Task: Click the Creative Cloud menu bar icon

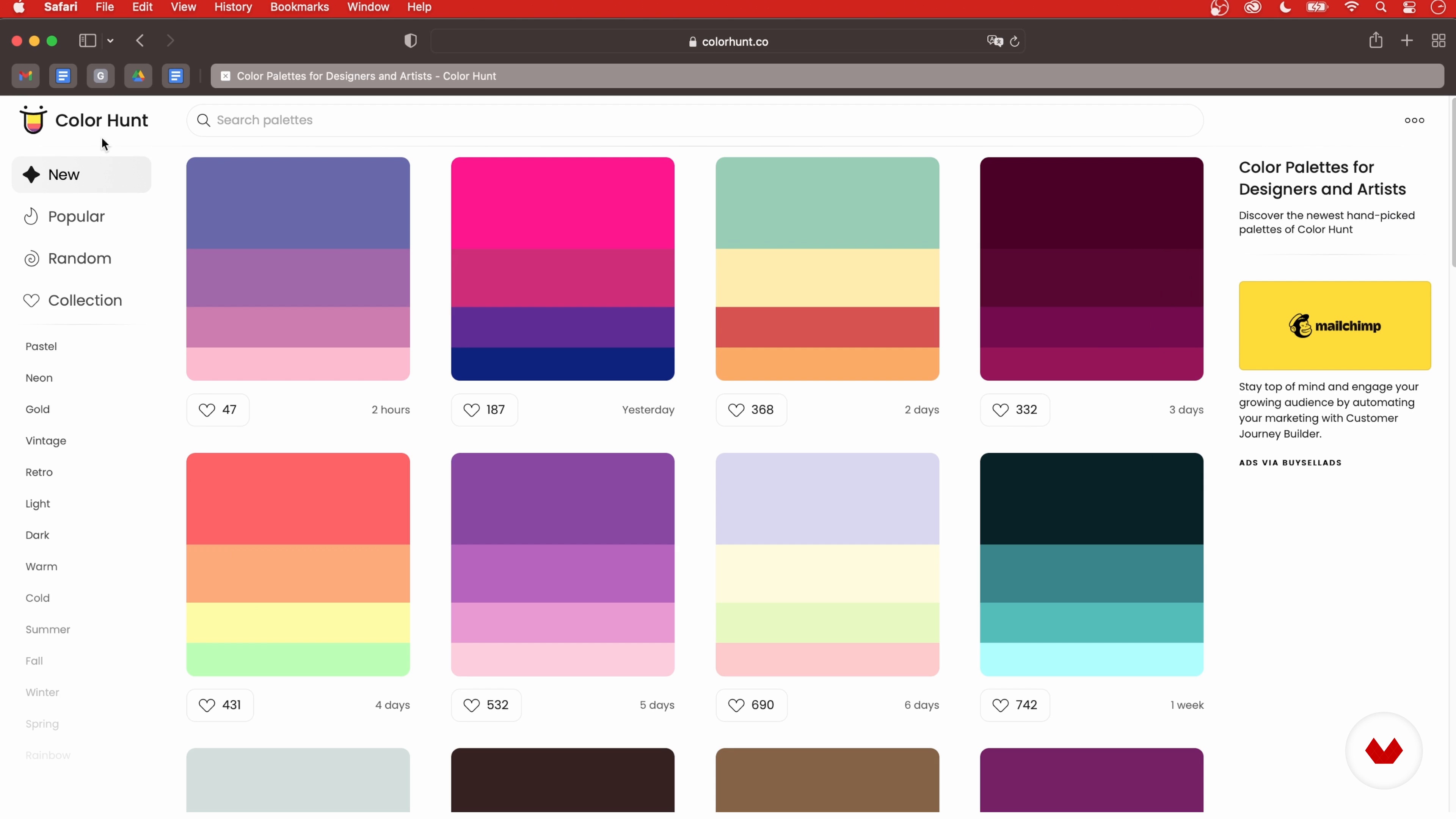Action: tap(1252, 7)
